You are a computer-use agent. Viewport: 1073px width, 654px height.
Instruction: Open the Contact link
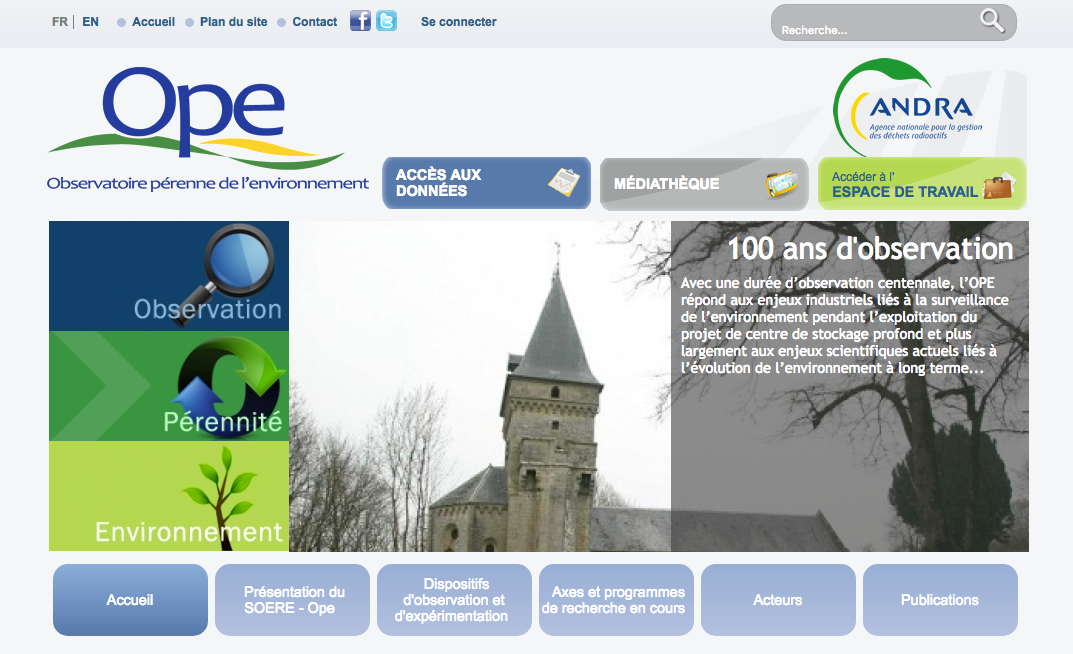pyautogui.click(x=315, y=22)
